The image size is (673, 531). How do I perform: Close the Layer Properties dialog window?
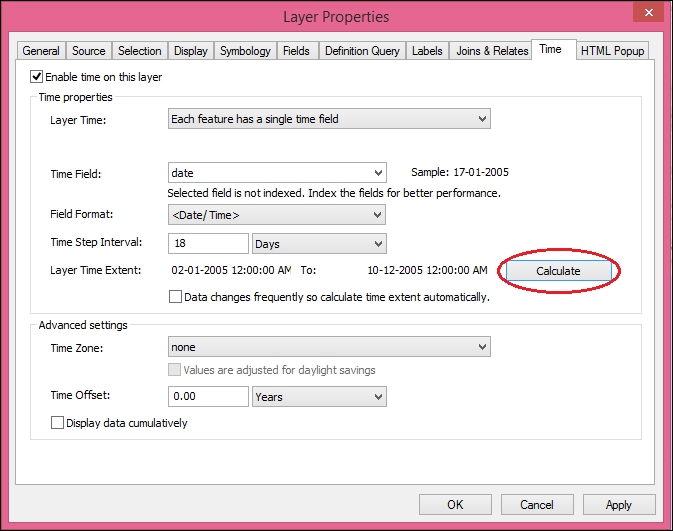click(x=646, y=16)
